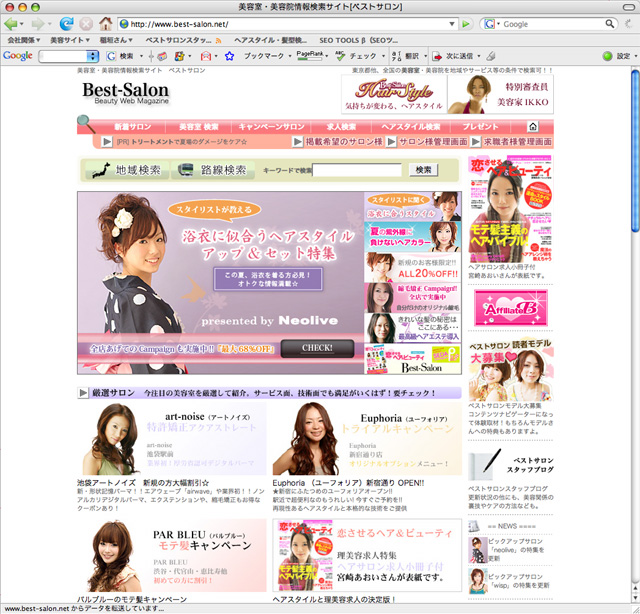Click the site icon in the URL bar
This screenshot has width=640, height=614.
124,24
